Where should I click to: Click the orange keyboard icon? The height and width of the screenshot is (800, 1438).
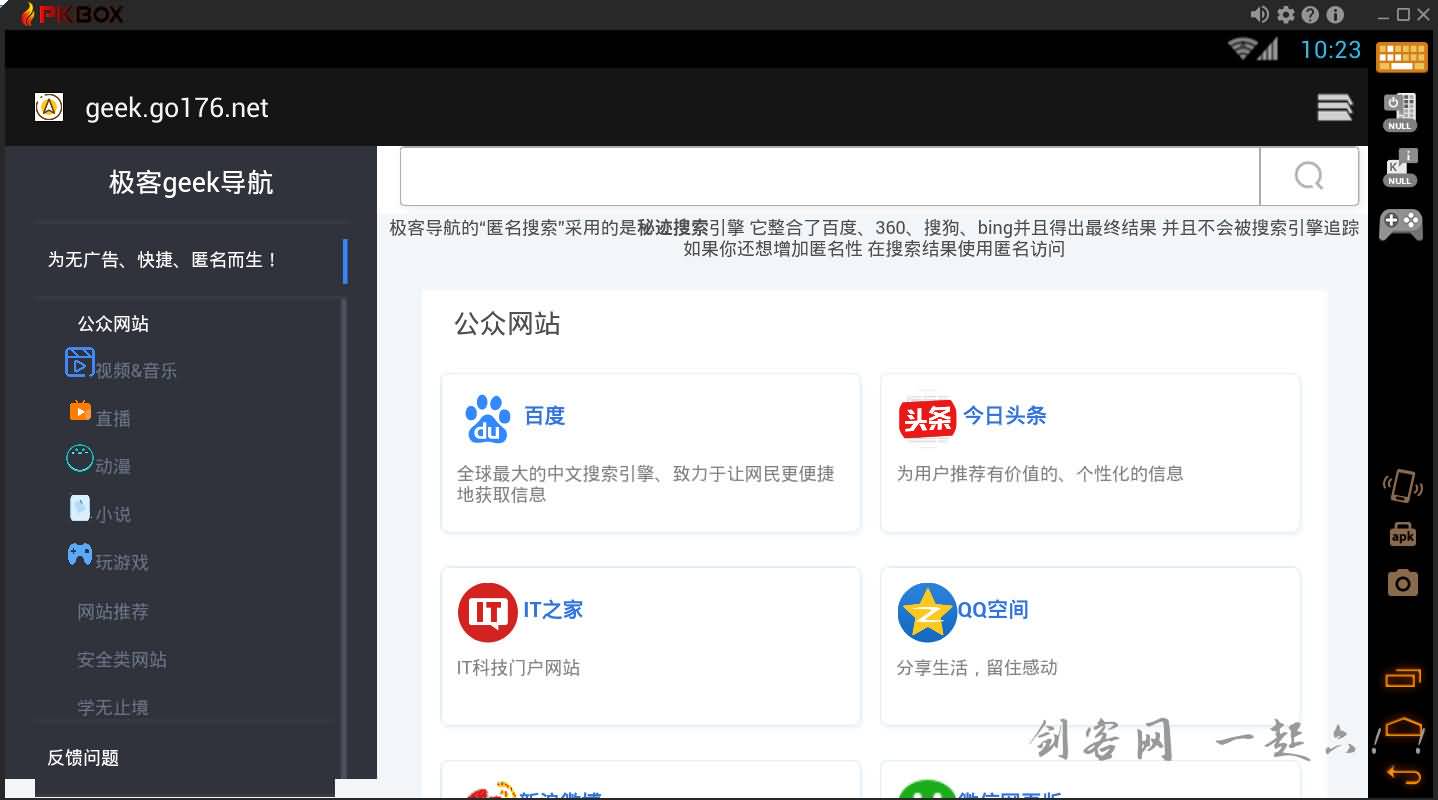[x=1402, y=58]
